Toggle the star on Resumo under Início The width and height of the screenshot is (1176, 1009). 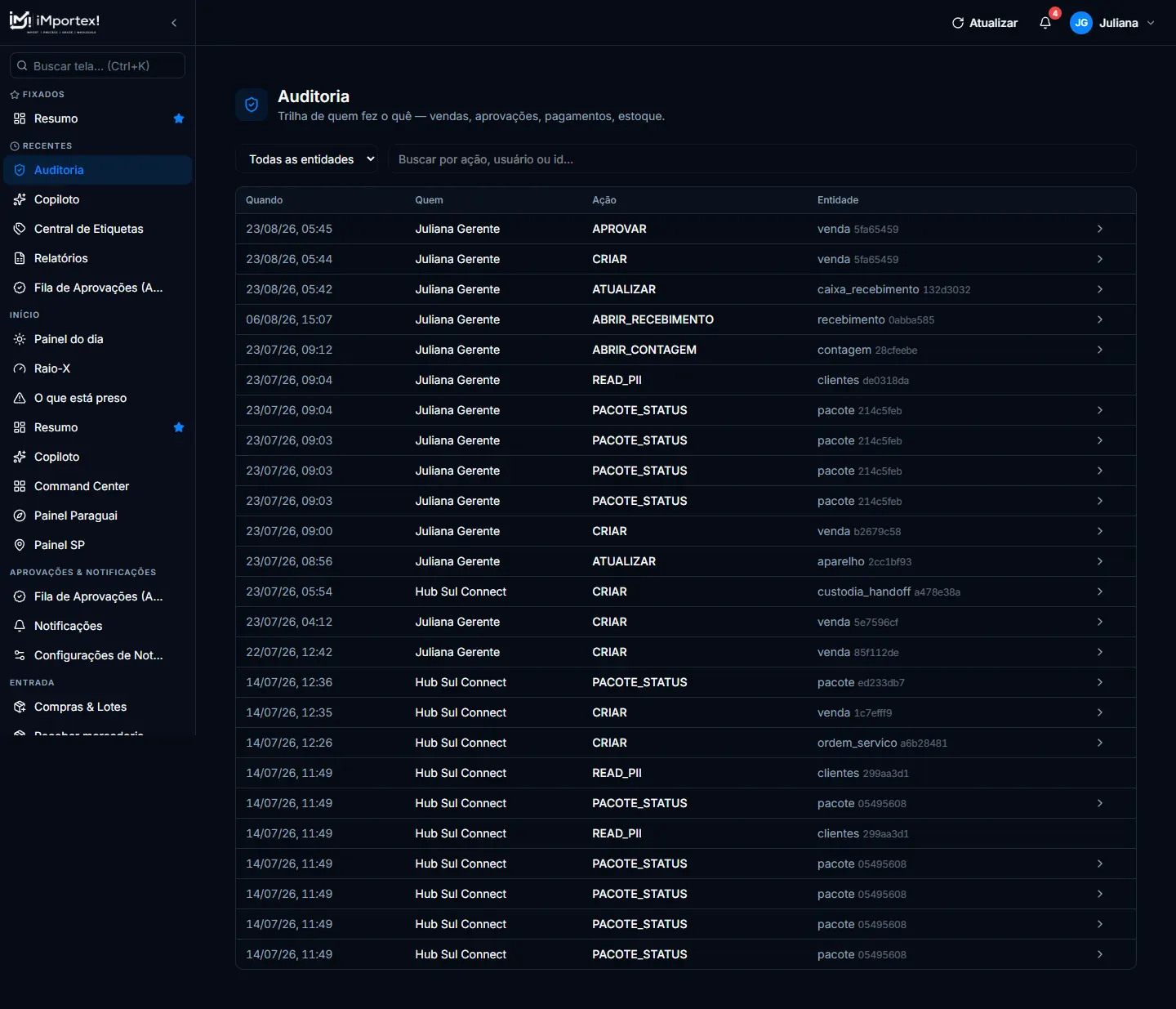[x=179, y=427]
